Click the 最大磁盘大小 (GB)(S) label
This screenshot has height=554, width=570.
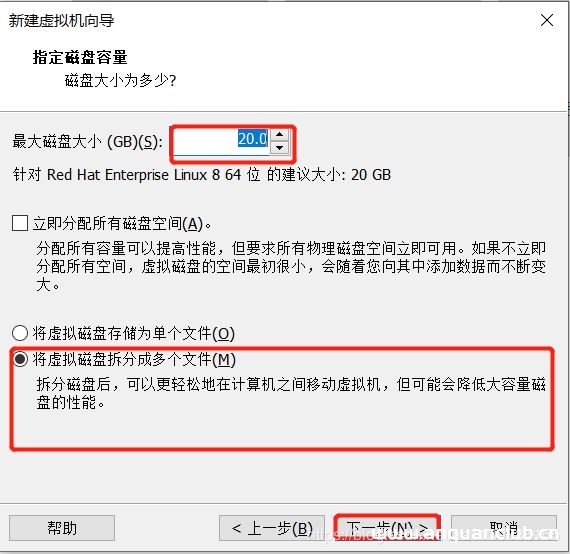coord(87,142)
